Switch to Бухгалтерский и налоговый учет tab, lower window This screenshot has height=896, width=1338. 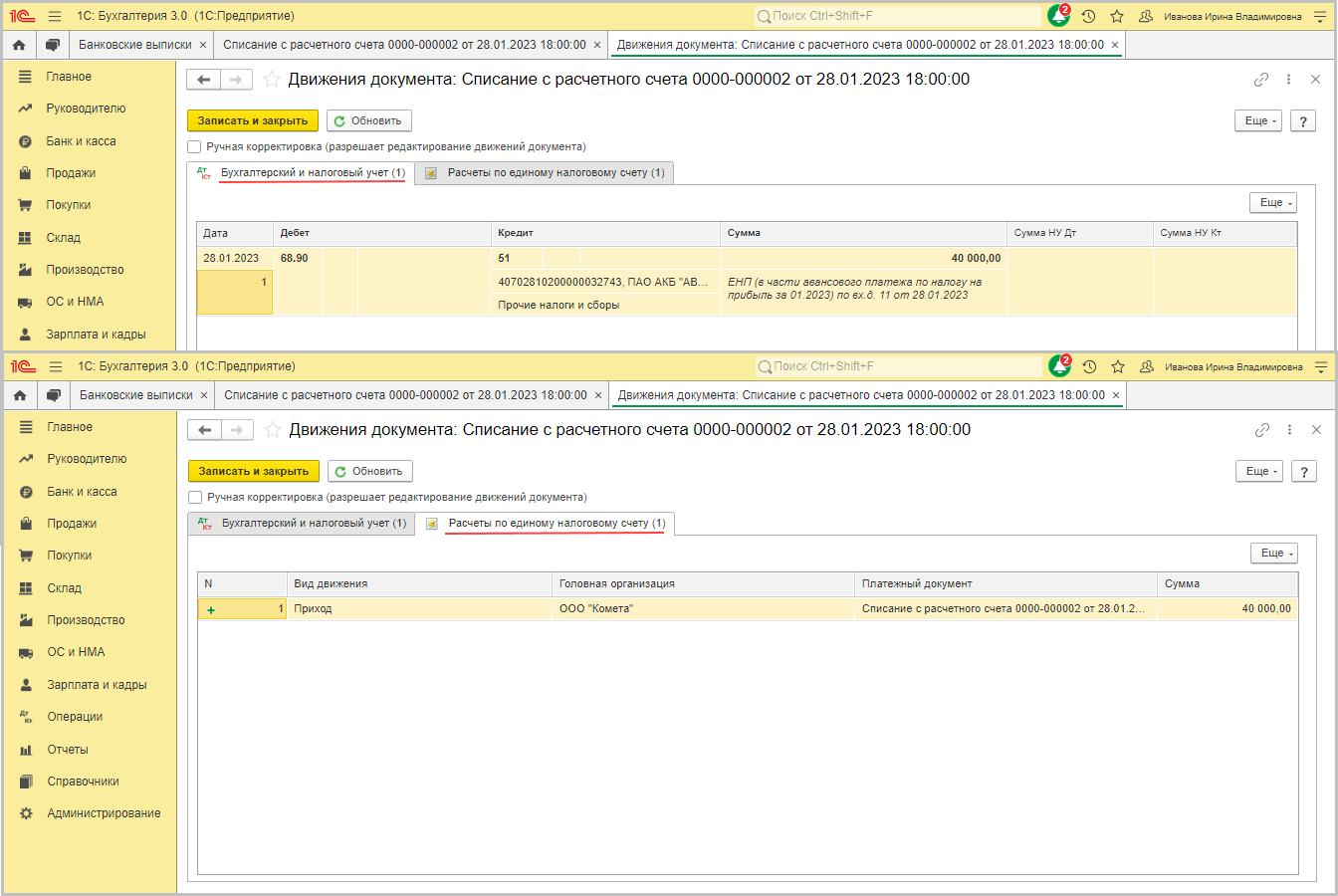pyautogui.click(x=302, y=524)
